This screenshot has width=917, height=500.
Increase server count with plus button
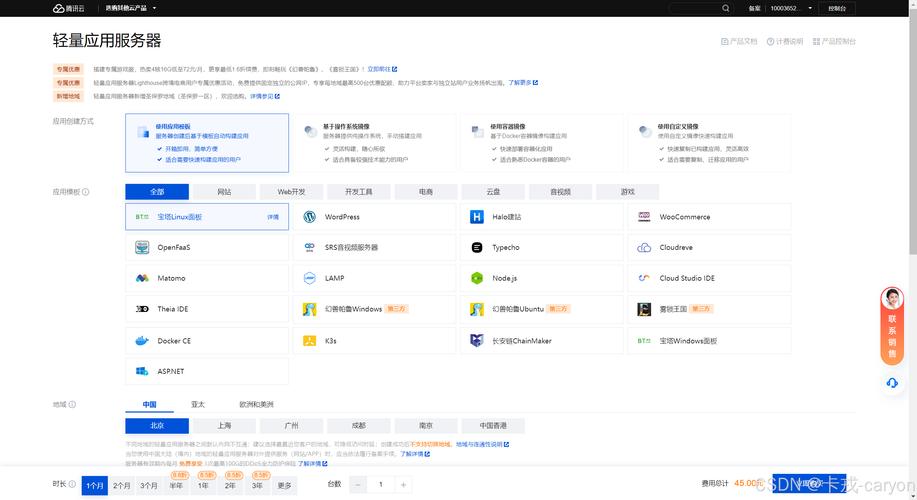tap(403, 484)
